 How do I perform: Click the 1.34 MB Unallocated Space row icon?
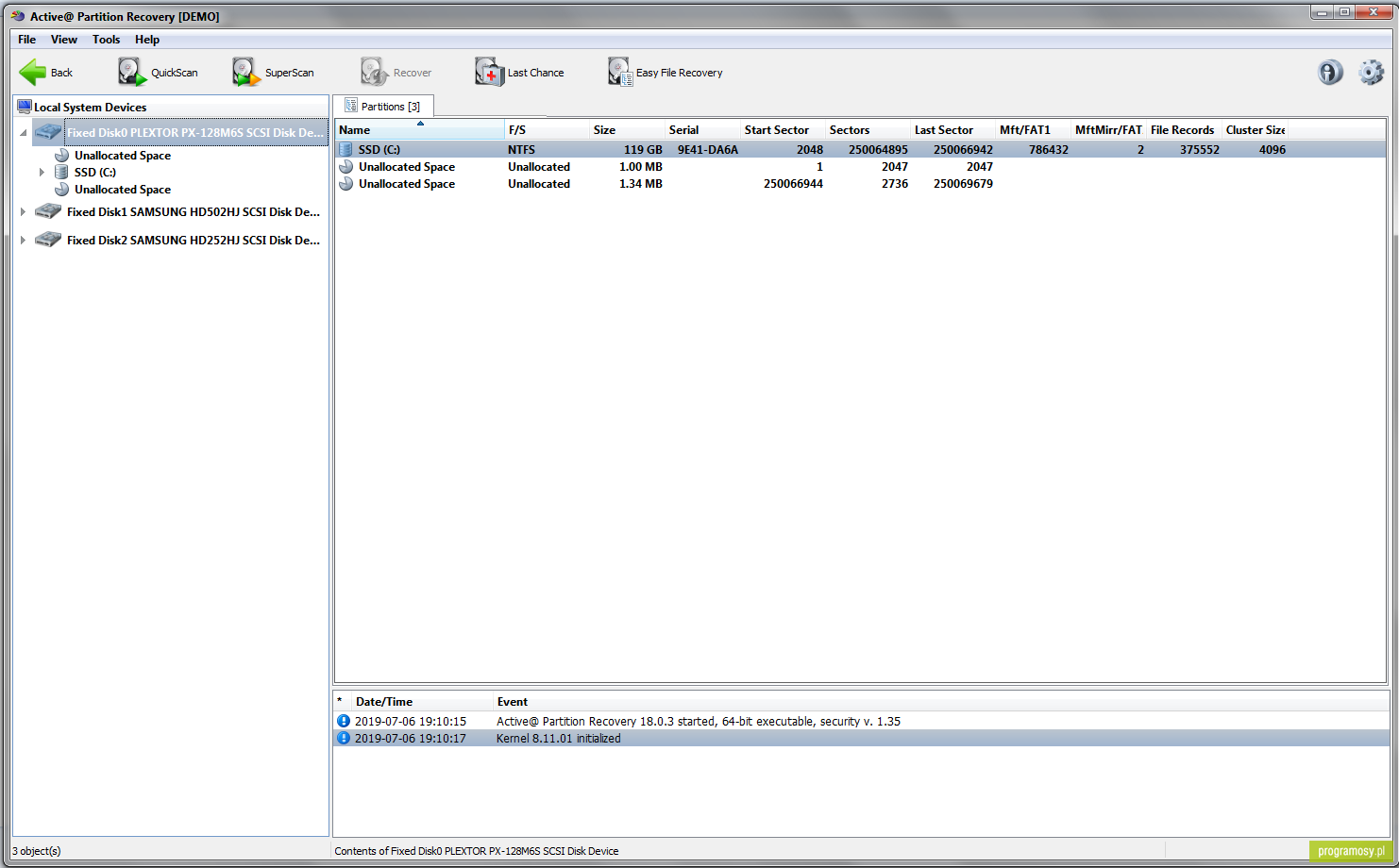346,183
